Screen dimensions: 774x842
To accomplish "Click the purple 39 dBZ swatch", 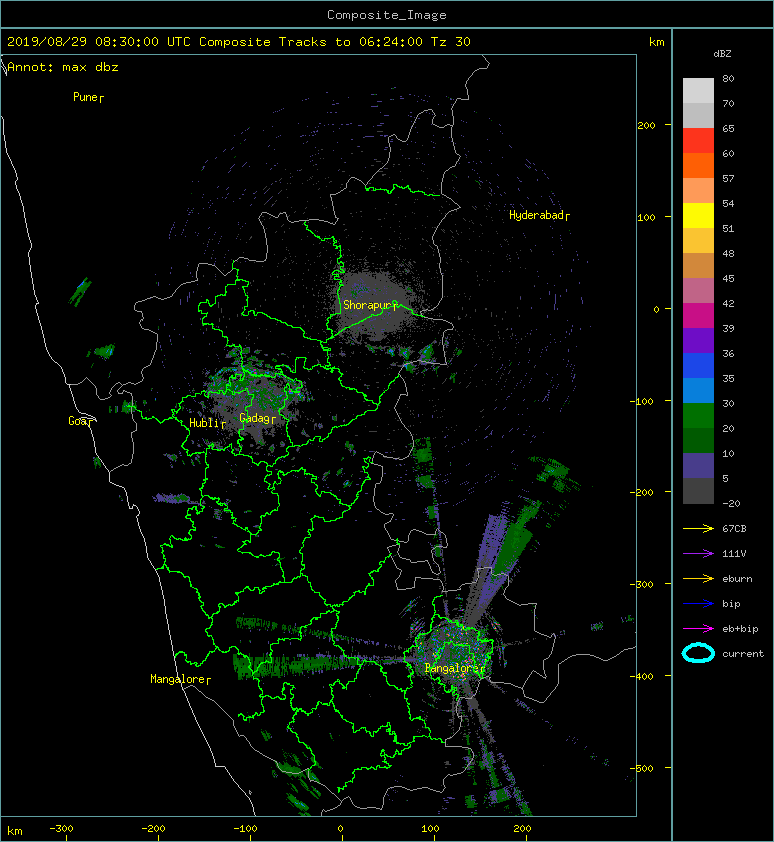I will pos(698,340).
